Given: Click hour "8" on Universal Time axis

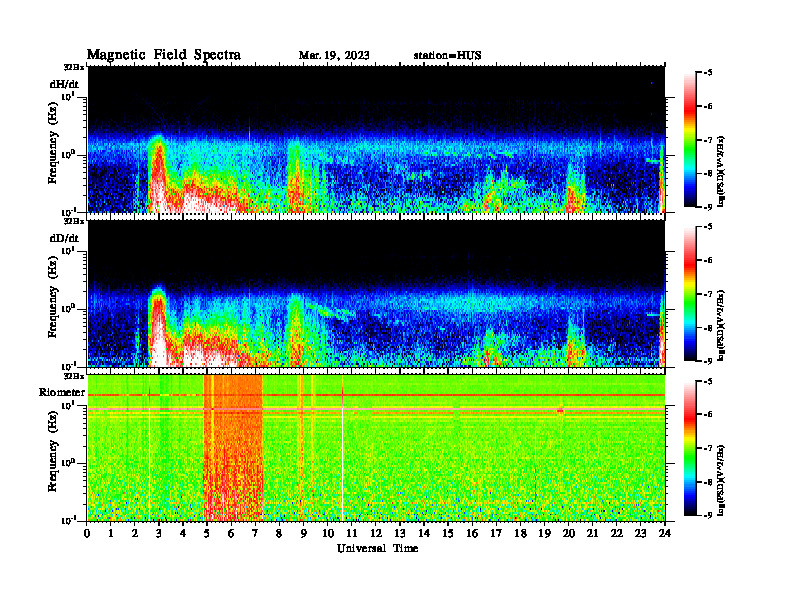Looking at the screenshot, I should tap(279, 534).
